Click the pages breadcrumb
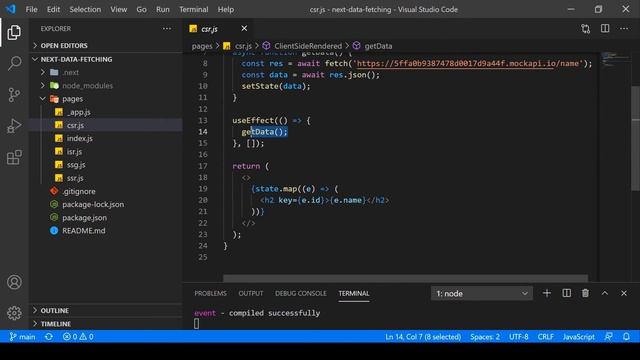 coord(202,46)
